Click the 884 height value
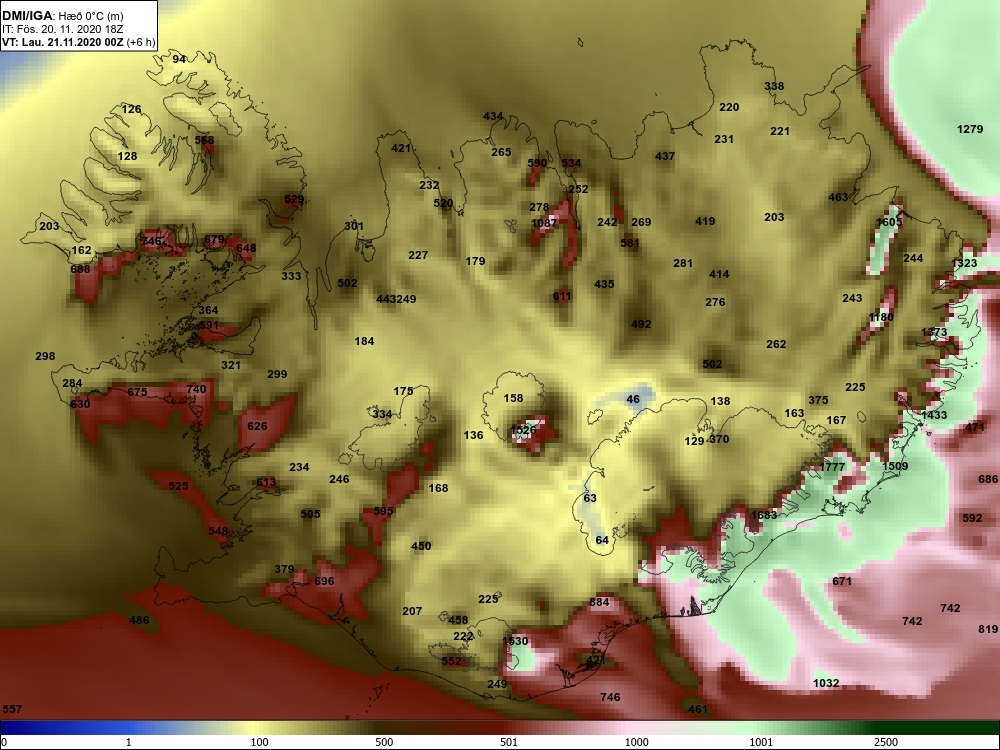1000x750 pixels. (x=599, y=602)
